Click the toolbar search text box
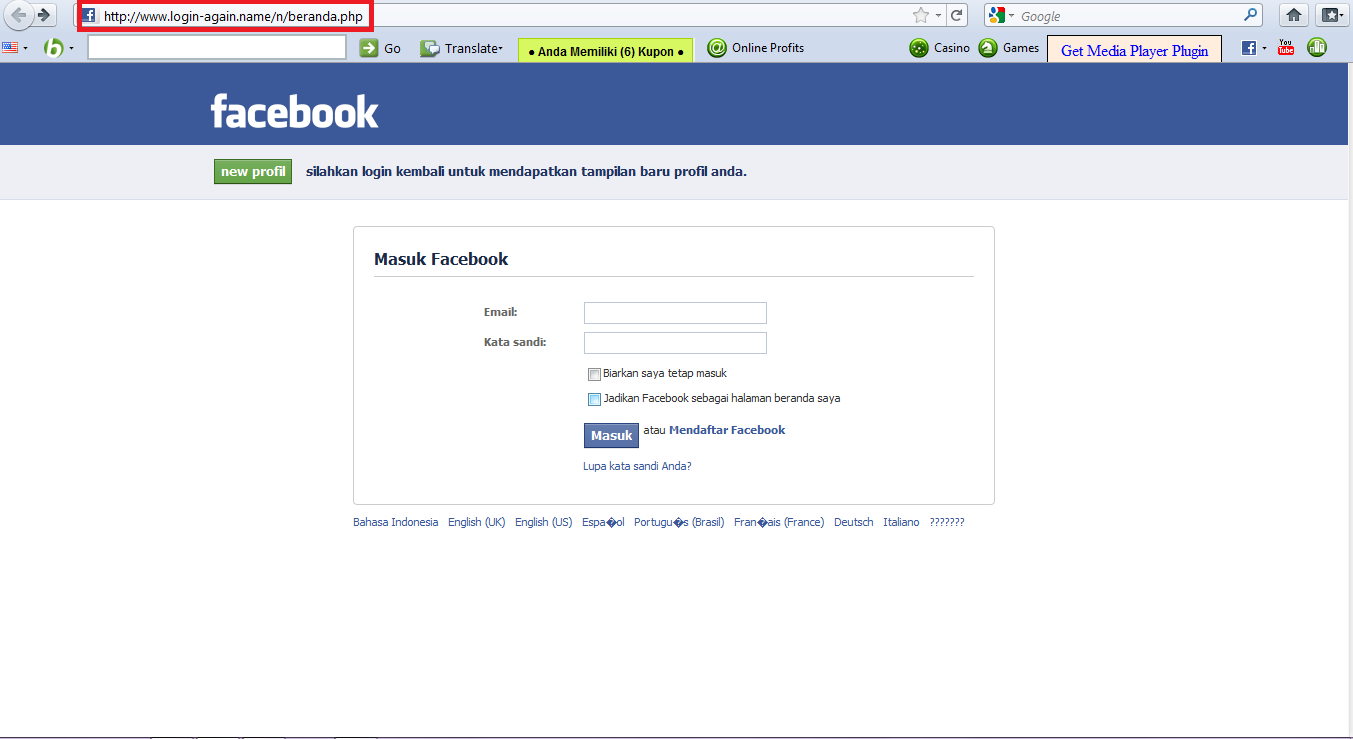The height and width of the screenshot is (739, 1353). (x=217, y=47)
